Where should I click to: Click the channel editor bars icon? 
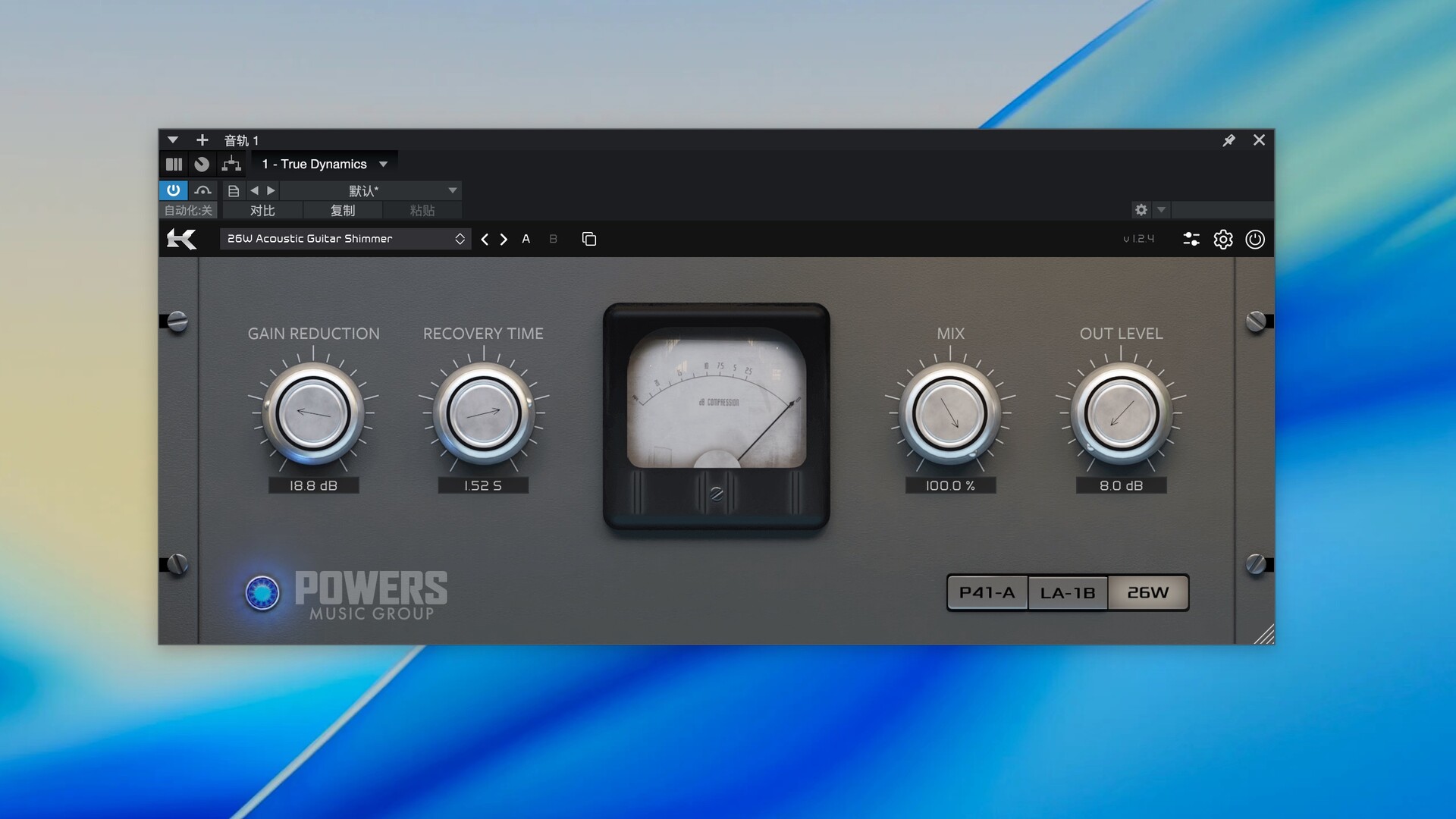[174, 164]
